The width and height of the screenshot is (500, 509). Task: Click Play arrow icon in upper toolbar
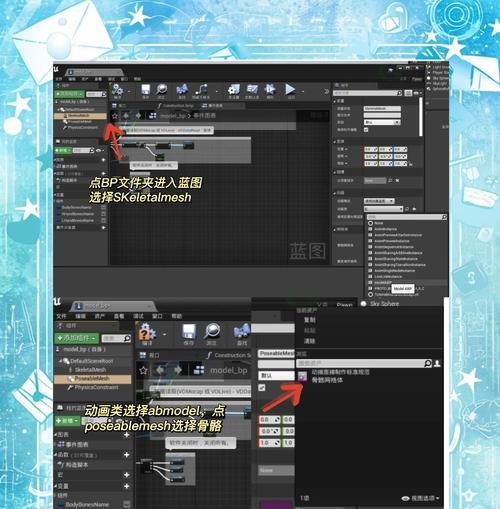coord(290,89)
